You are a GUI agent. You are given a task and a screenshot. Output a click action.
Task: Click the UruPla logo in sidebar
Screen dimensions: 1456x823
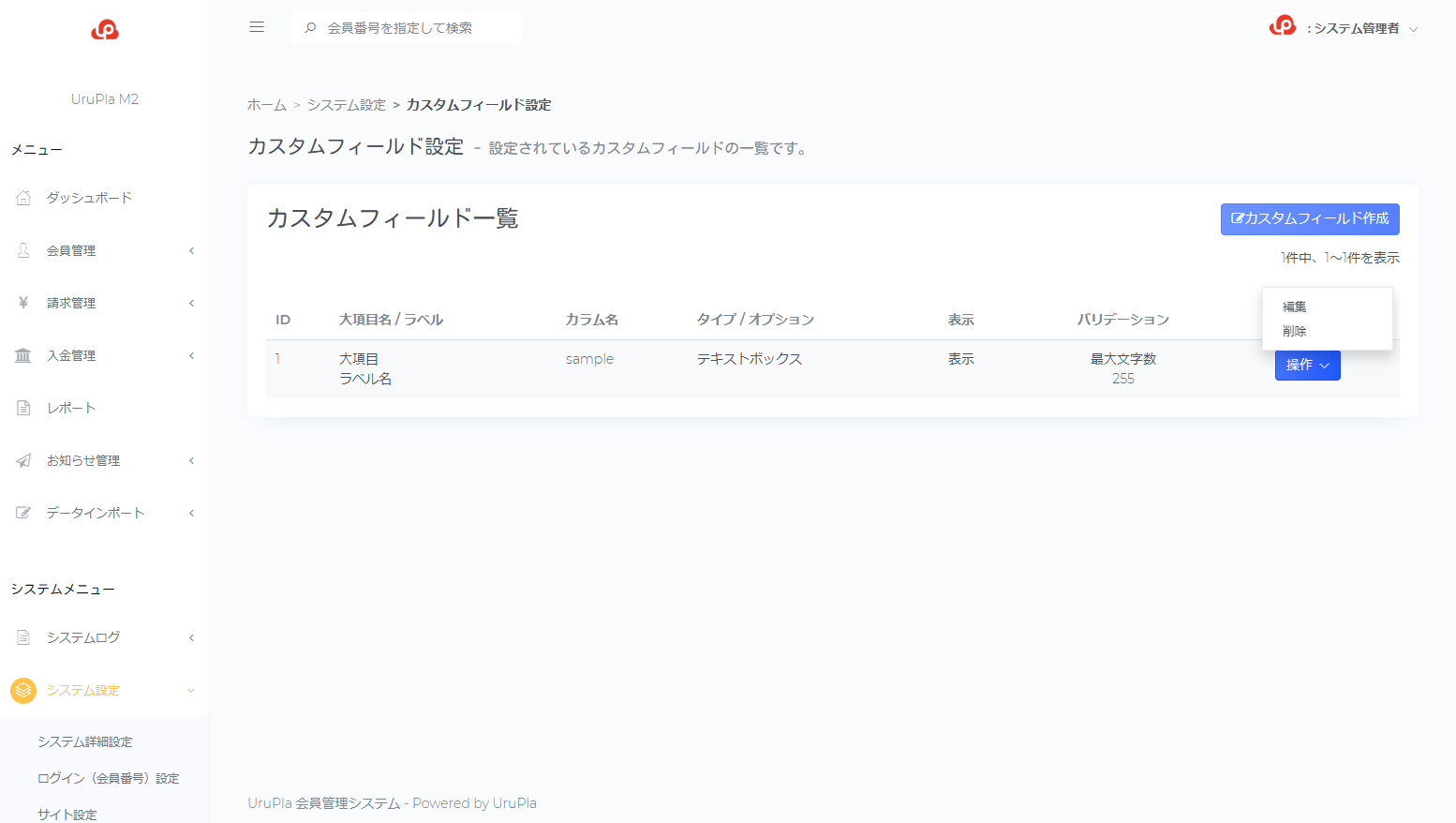[x=105, y=30]
